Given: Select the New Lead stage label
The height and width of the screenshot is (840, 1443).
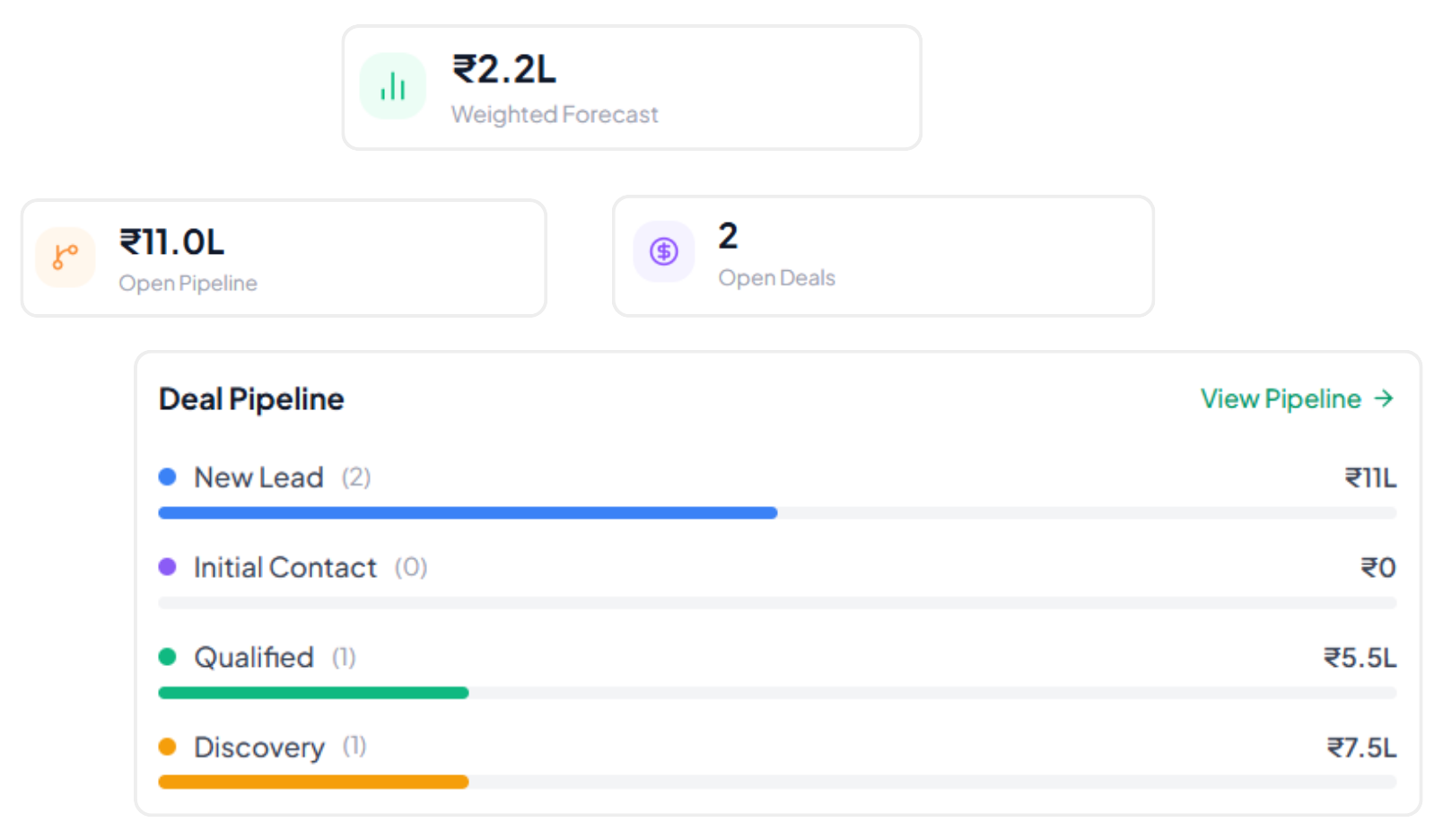Looking at the screenshot, I should click(x=258, y=477).
